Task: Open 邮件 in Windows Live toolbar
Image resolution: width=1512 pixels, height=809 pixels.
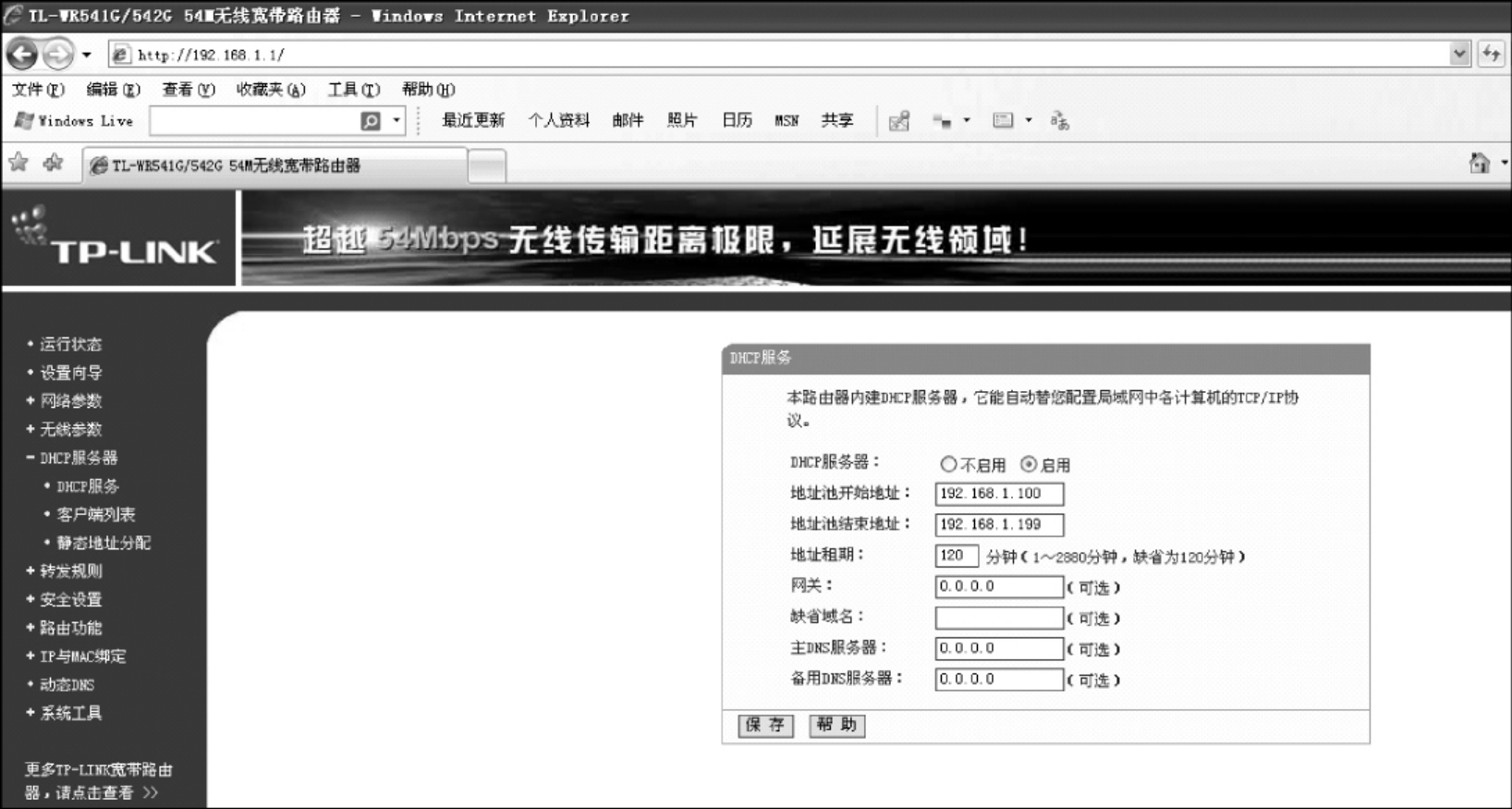Action: (x=628, y=120)
